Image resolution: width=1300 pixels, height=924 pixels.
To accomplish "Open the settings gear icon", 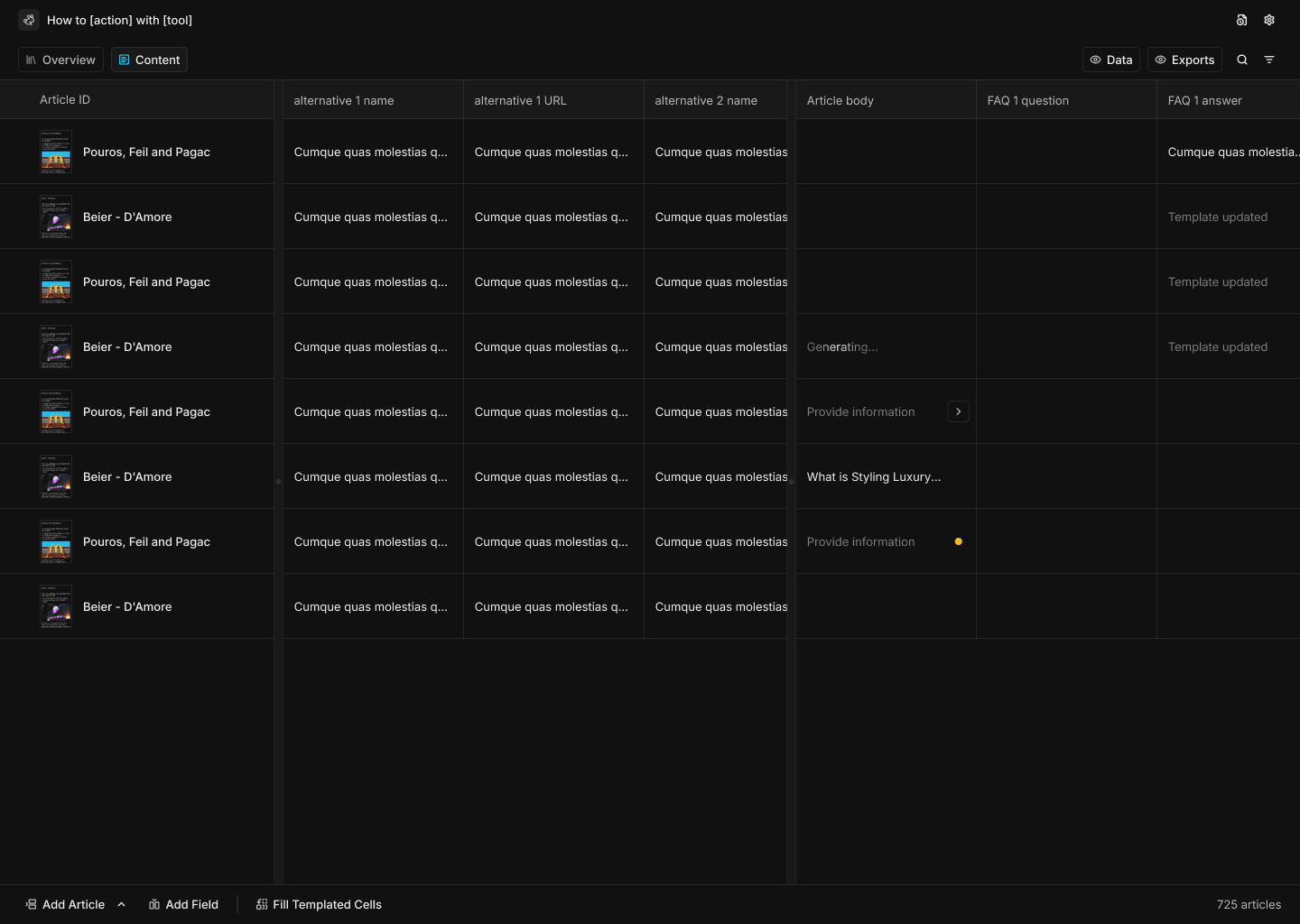I will [x=1269, y=19].
